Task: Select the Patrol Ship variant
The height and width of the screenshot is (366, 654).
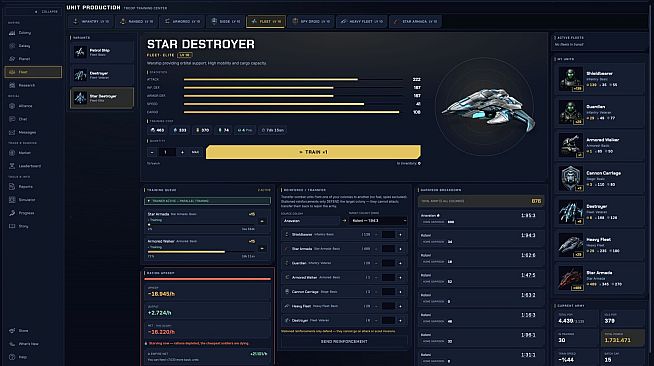Action: [x=102, y=52]
